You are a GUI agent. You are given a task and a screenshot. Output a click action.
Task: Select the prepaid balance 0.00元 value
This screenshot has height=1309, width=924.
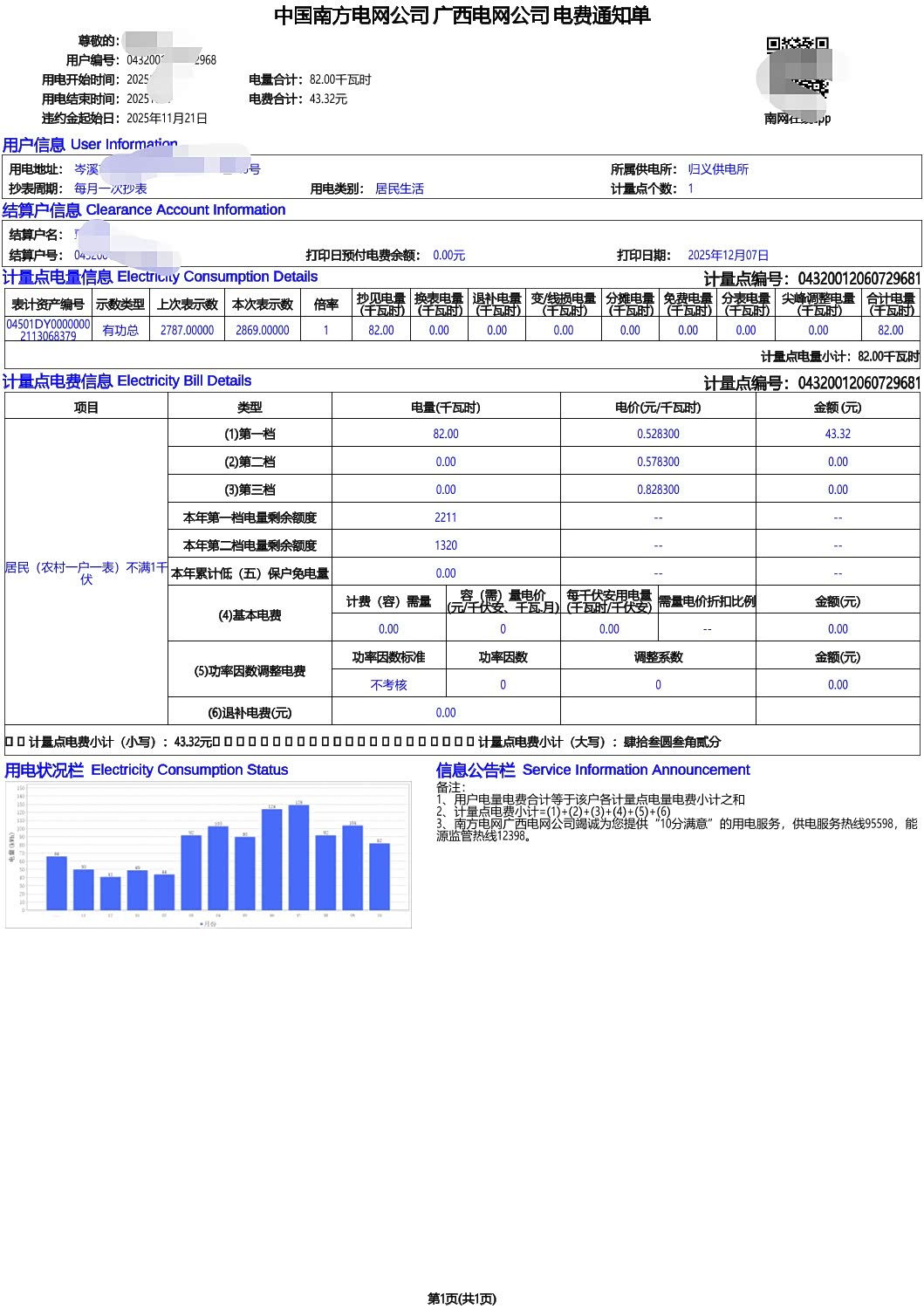pyautogui.click(x=449, y=255)
